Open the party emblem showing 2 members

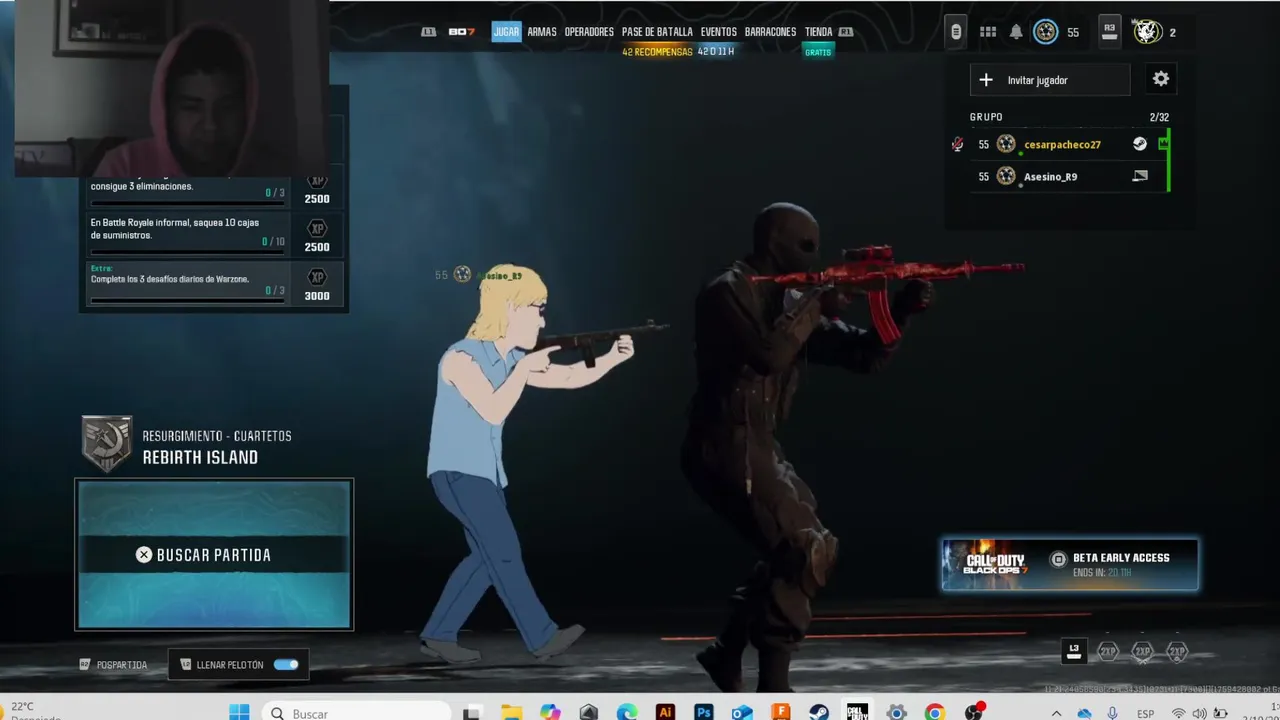point(1148,32)
